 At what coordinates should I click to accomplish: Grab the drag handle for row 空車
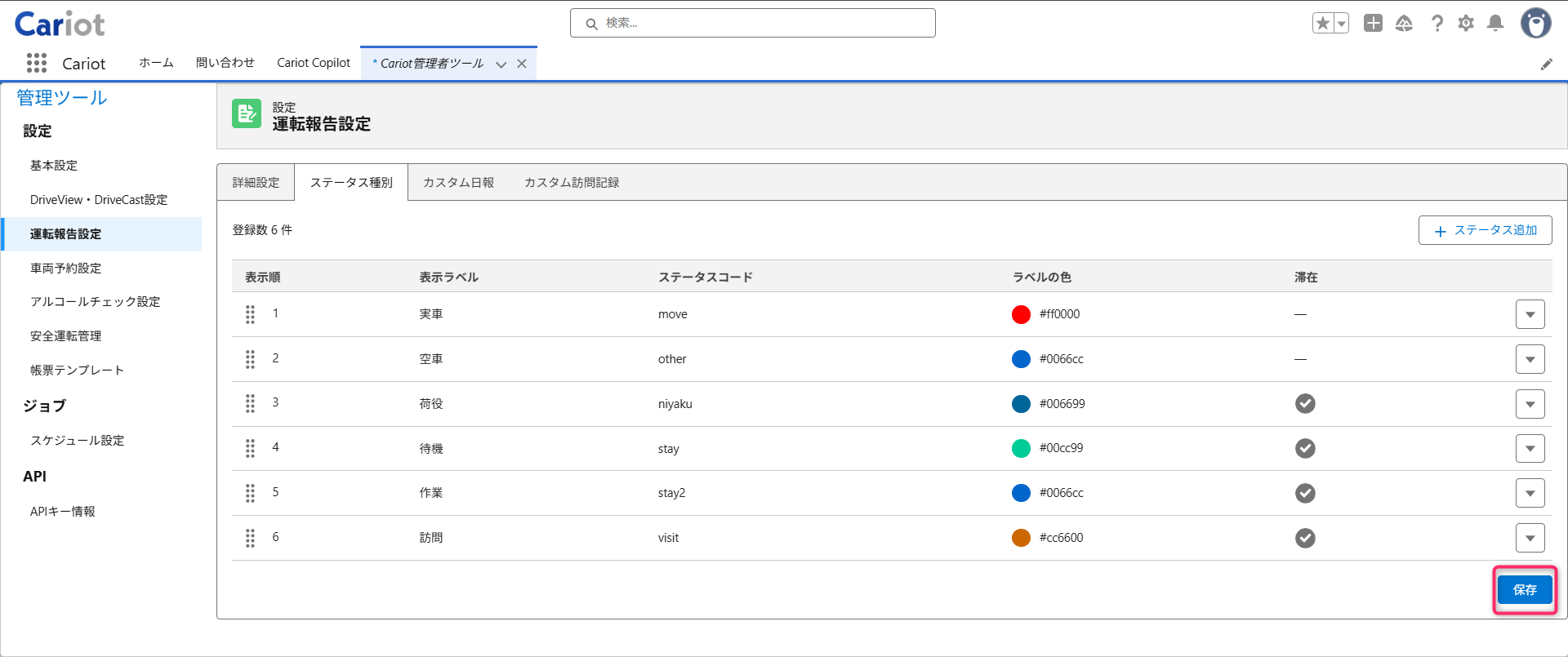[250, 359]
